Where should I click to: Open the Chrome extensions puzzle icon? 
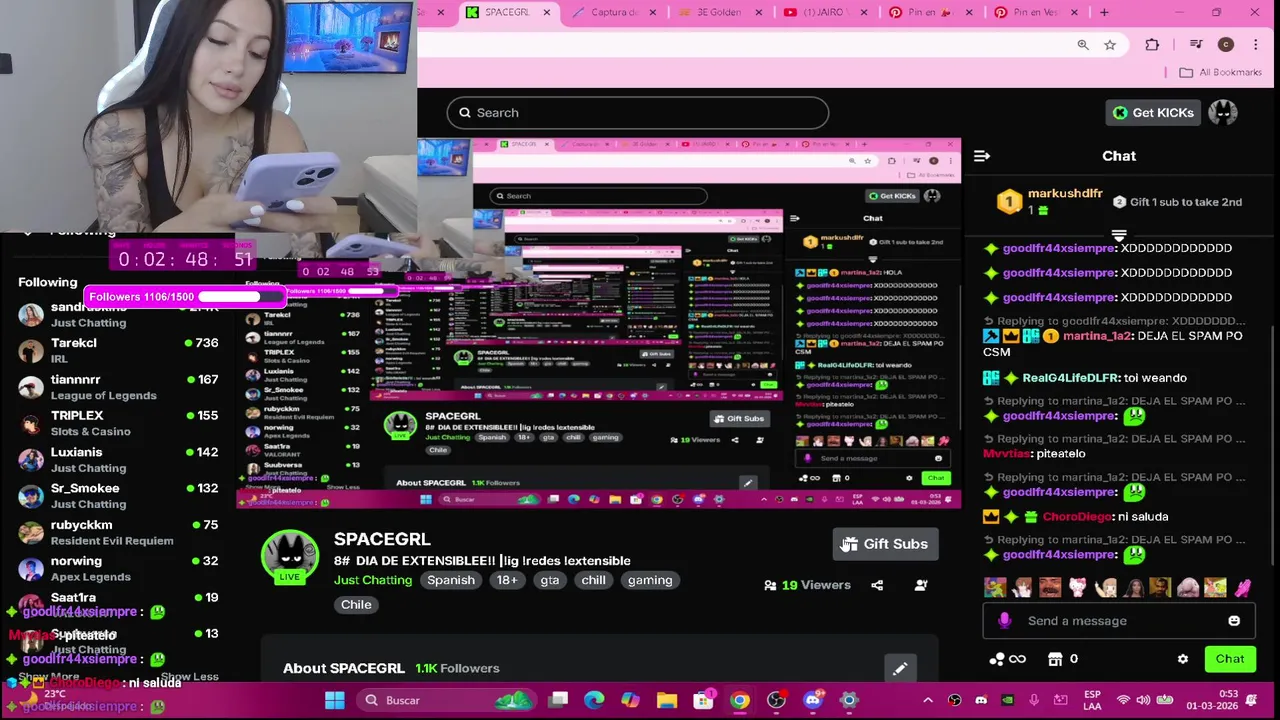click(1152, 45)
